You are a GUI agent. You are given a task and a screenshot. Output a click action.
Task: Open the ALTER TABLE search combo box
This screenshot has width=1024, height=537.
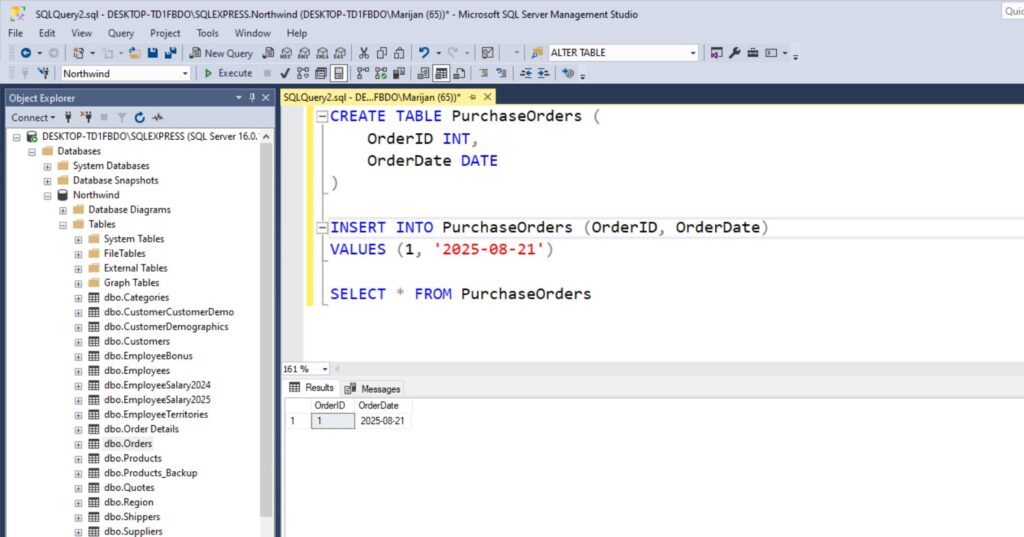pyautogui.click(x=623, y=53)
